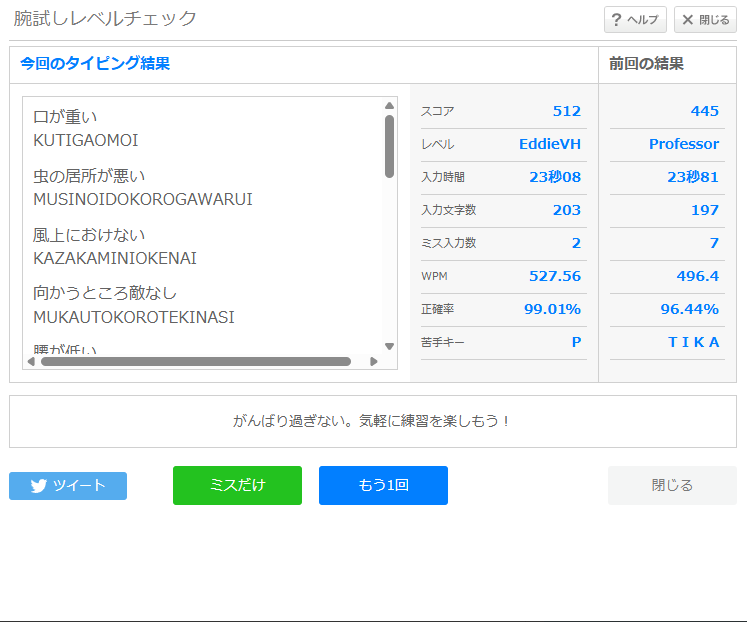747x622 pixels.
Task: Click the 今回のタイピング結果 heading
Action: pos(95,64)
